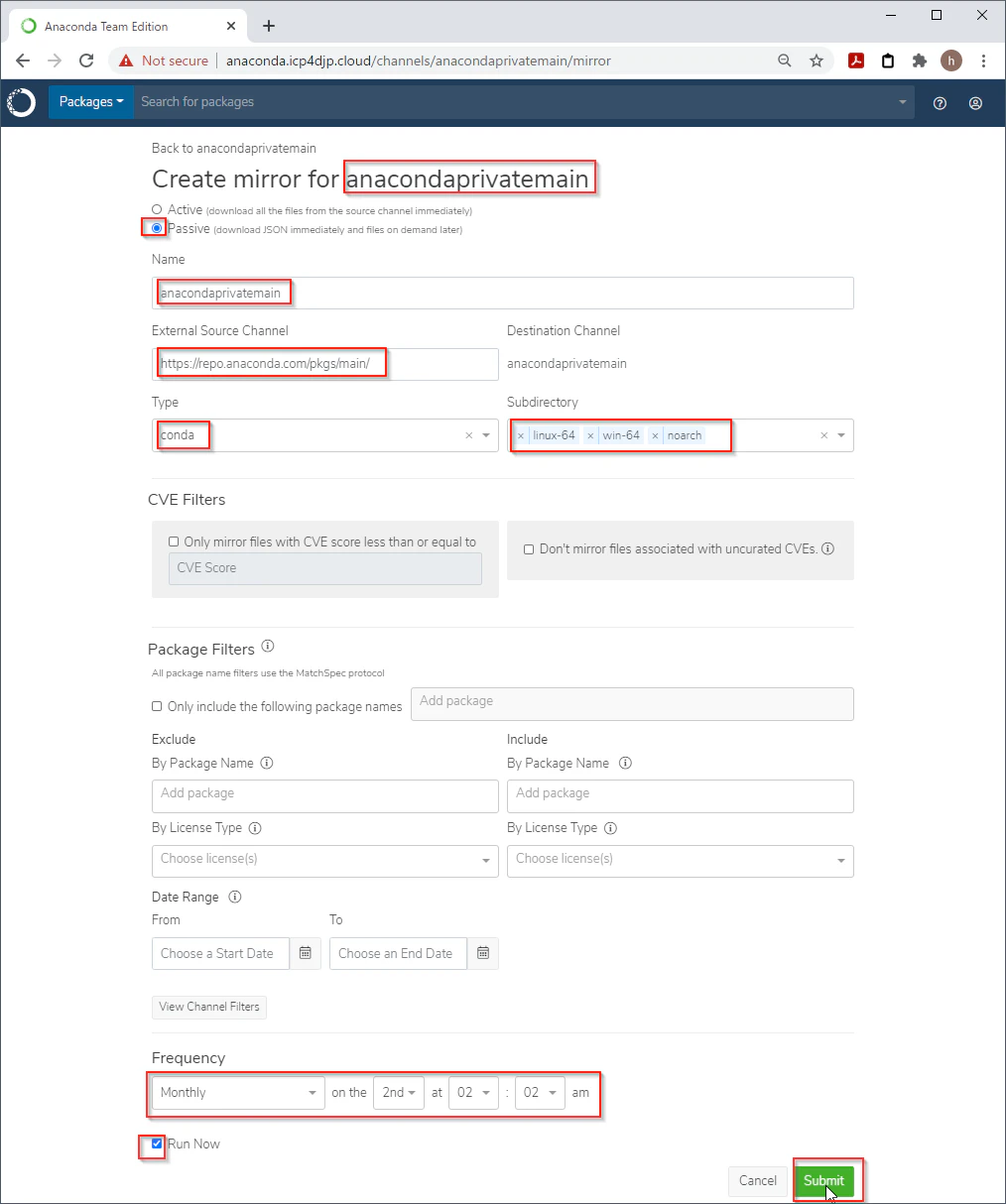1006x1204 pixels.
Task: Clear all Subdirectory selections
Action: pos(823,435)
